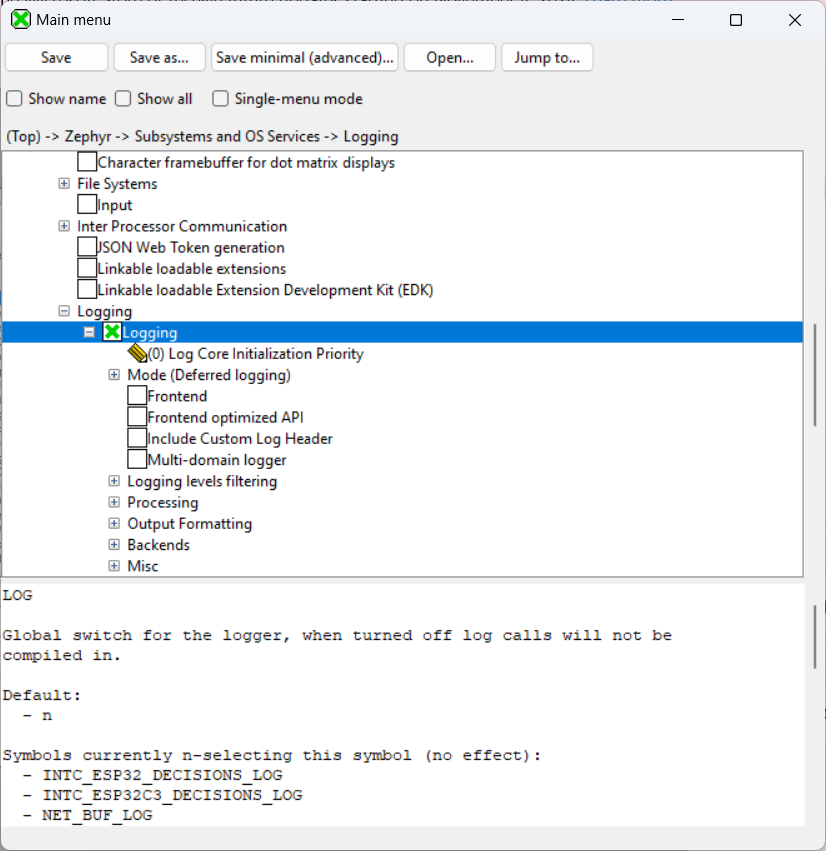Image resolution: width=826 pixels, height=851 pixels.
Task: Expand Inter Processor Communication node
Action: pos(64,226)
